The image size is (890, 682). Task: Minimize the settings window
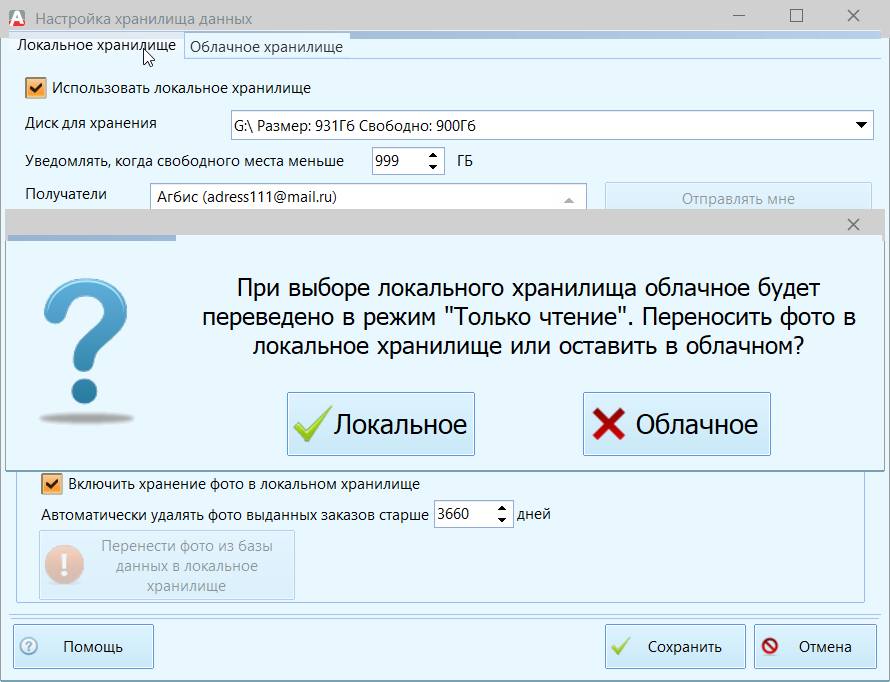tap(739, 16)
